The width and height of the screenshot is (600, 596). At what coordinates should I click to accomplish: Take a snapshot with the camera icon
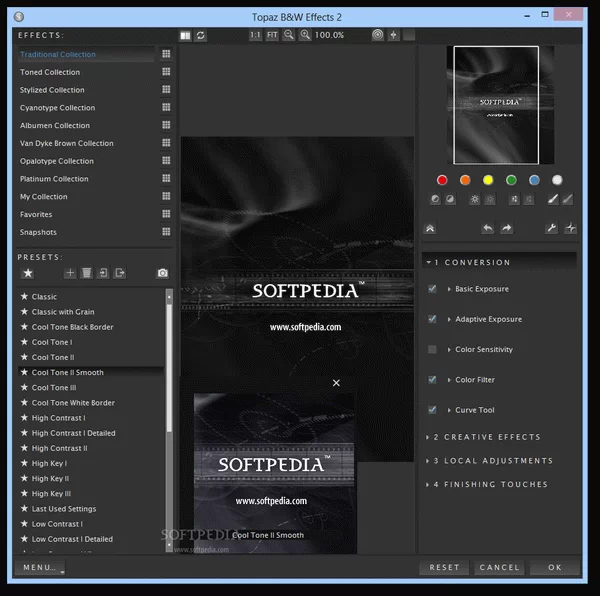coord(163,273)
